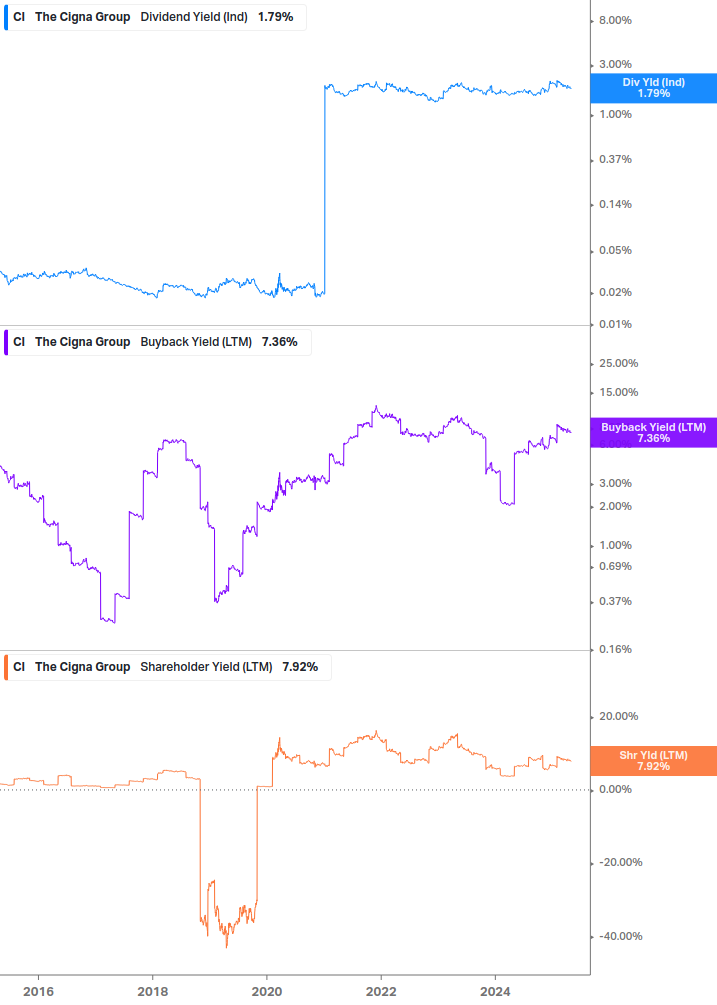This screenshot has width=717, height=1005.
Task: Click the 2018 label on the time axis
Action: pyautogui.click(x=152, y=992)
